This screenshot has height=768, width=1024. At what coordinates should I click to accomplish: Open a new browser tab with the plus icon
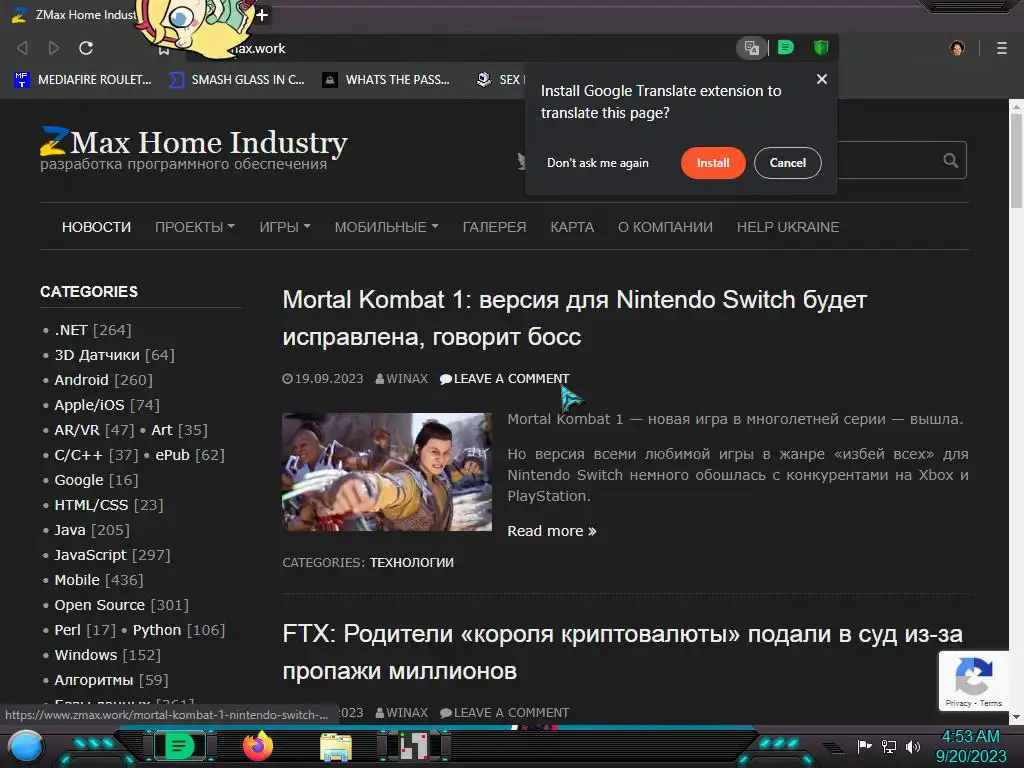[x=262, y=14]
